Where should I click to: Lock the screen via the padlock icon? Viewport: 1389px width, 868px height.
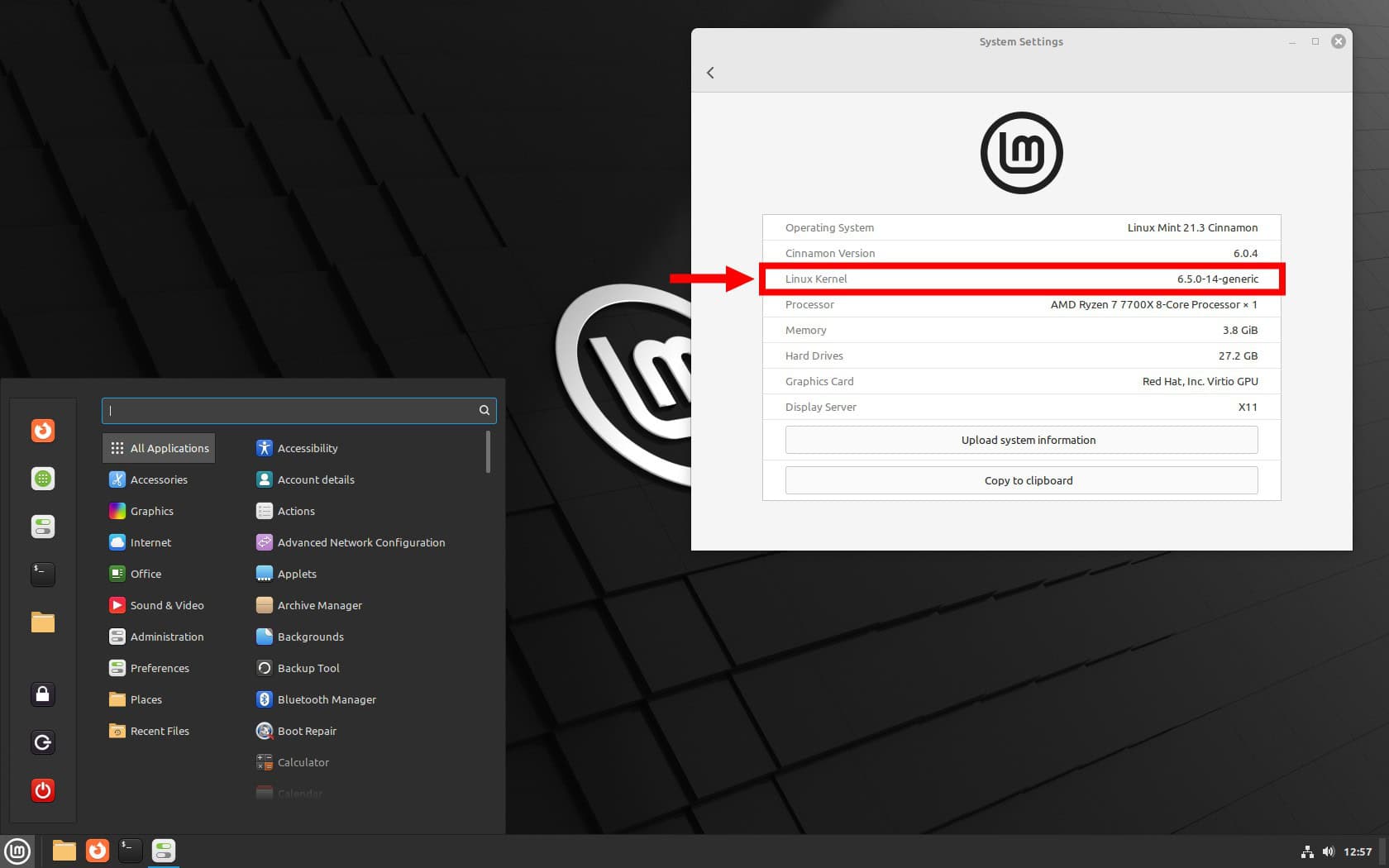click(x=42, y=694)
